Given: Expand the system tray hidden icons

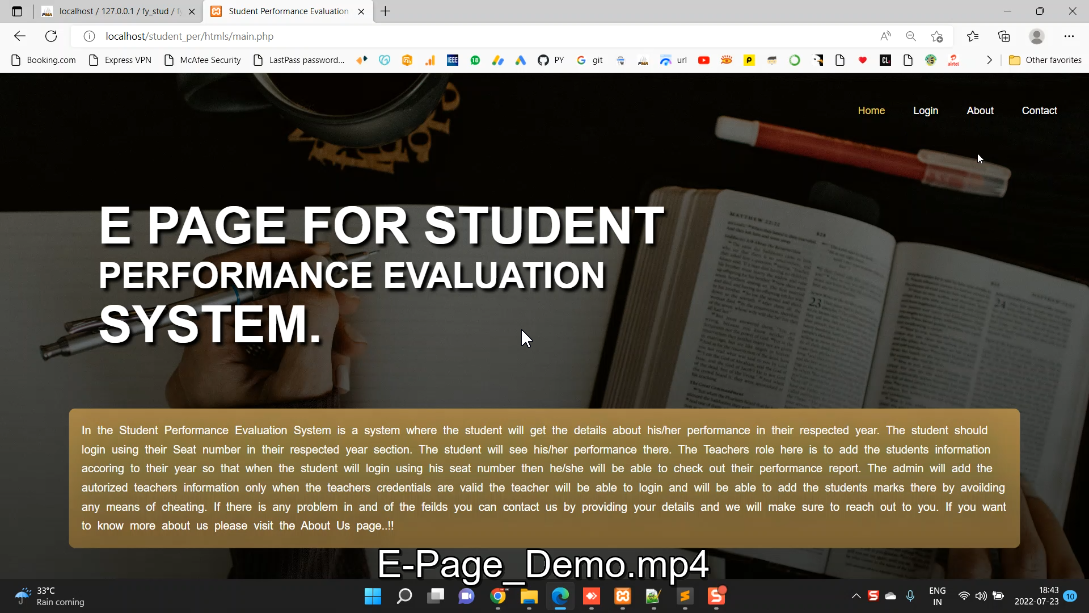Looking at the screenshot, I should 856,597.
